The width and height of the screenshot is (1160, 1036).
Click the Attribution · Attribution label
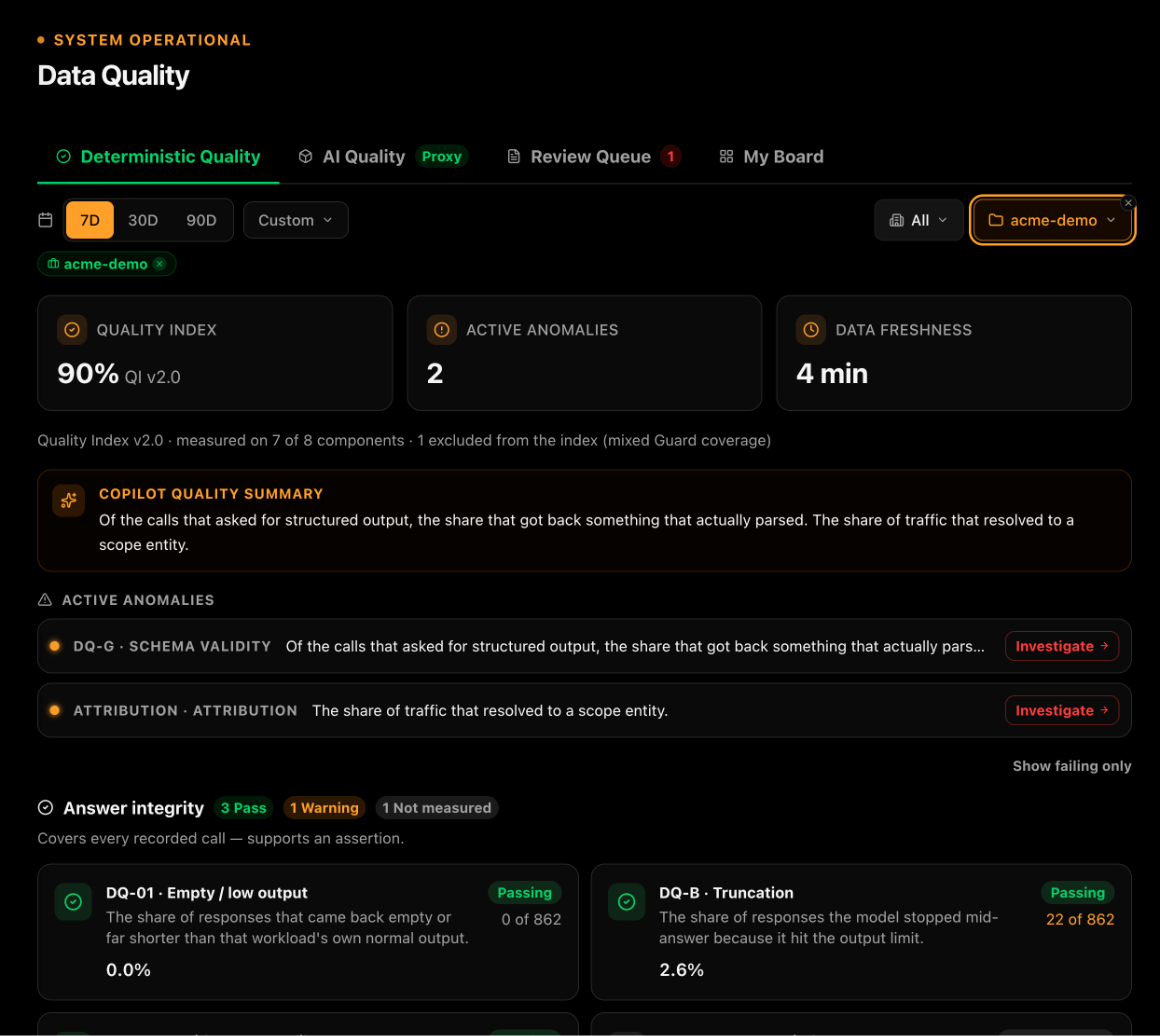point(185,710)
